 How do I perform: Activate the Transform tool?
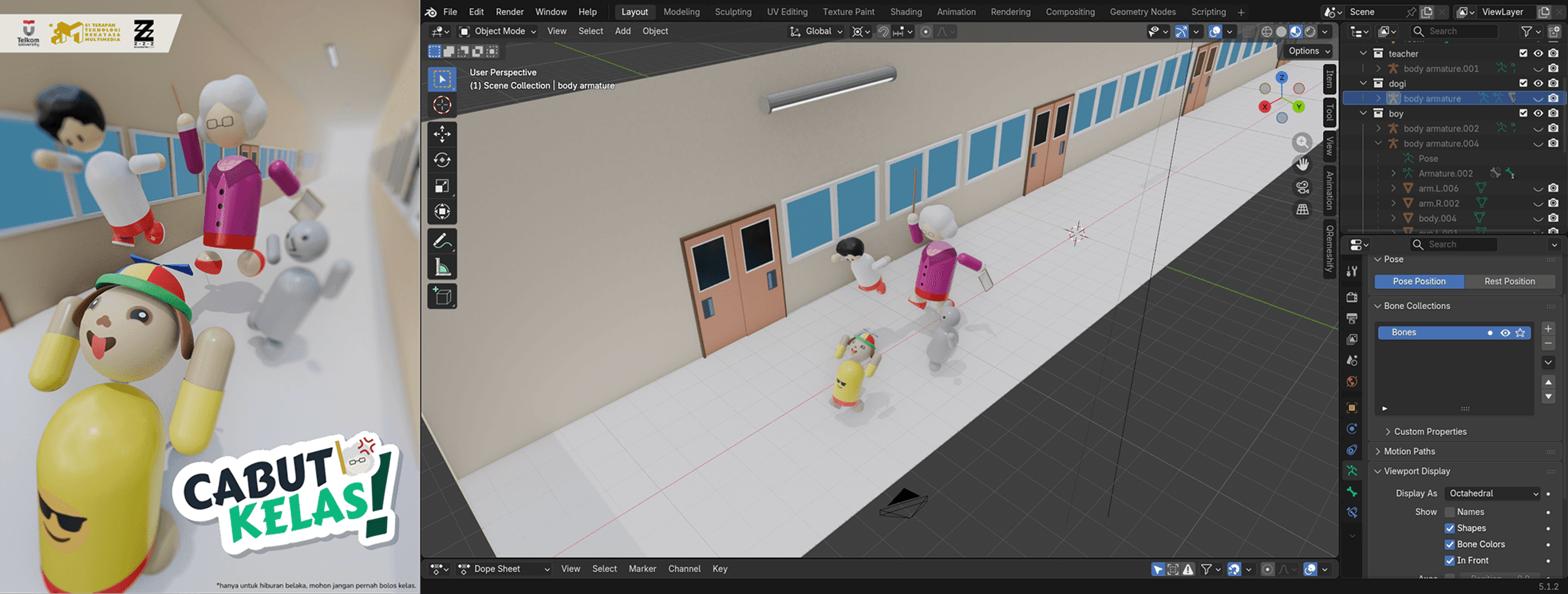[442, 212]
